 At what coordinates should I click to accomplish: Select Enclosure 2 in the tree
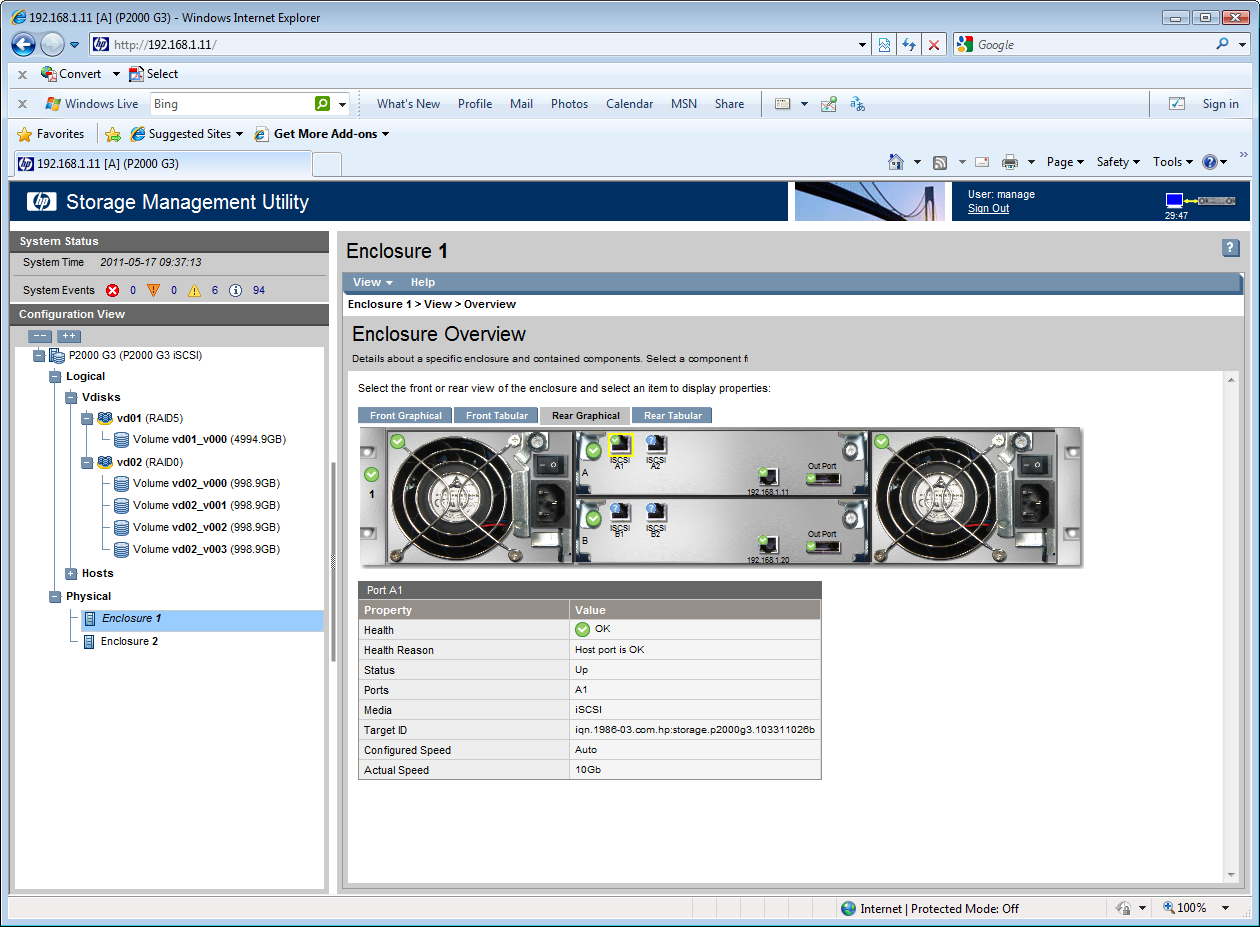pyautogui.click(x=120, y=641)
